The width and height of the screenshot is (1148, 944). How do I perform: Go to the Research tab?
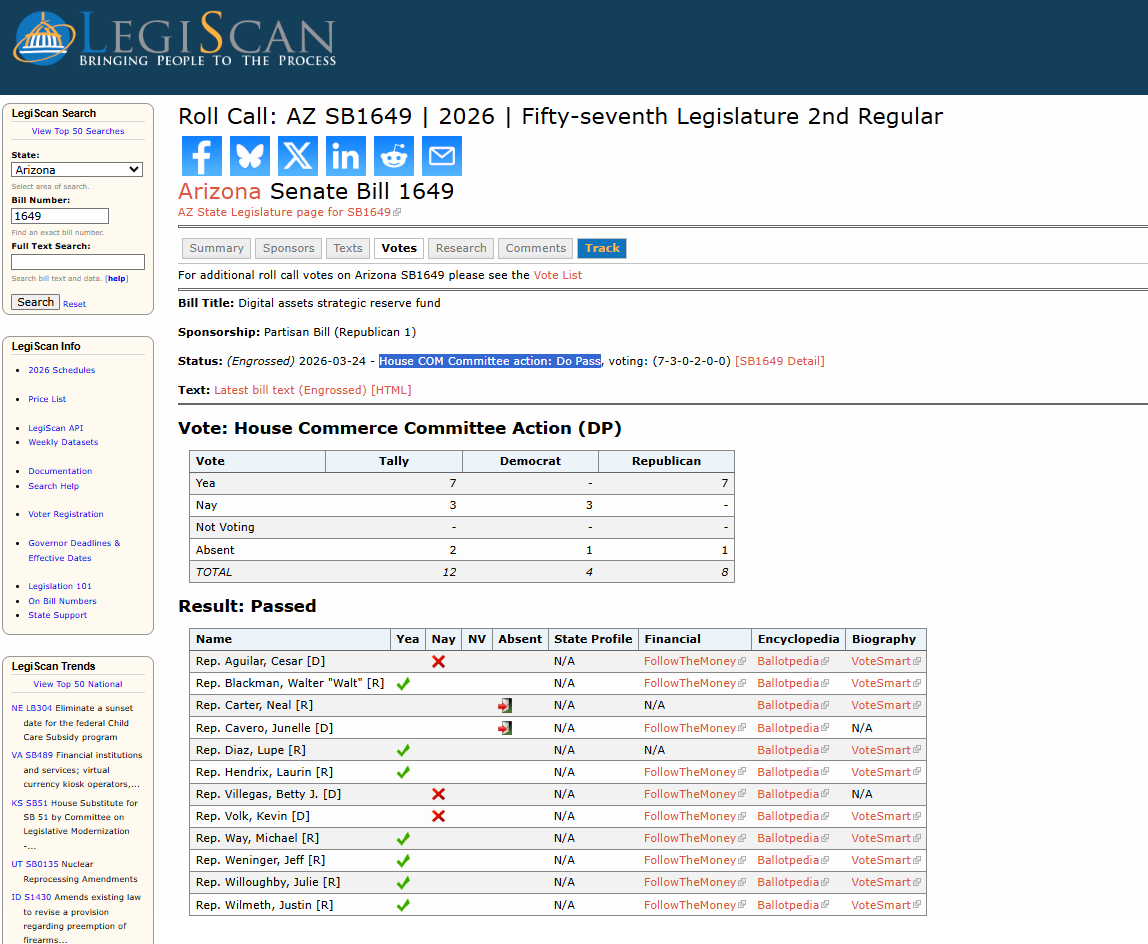461,248
